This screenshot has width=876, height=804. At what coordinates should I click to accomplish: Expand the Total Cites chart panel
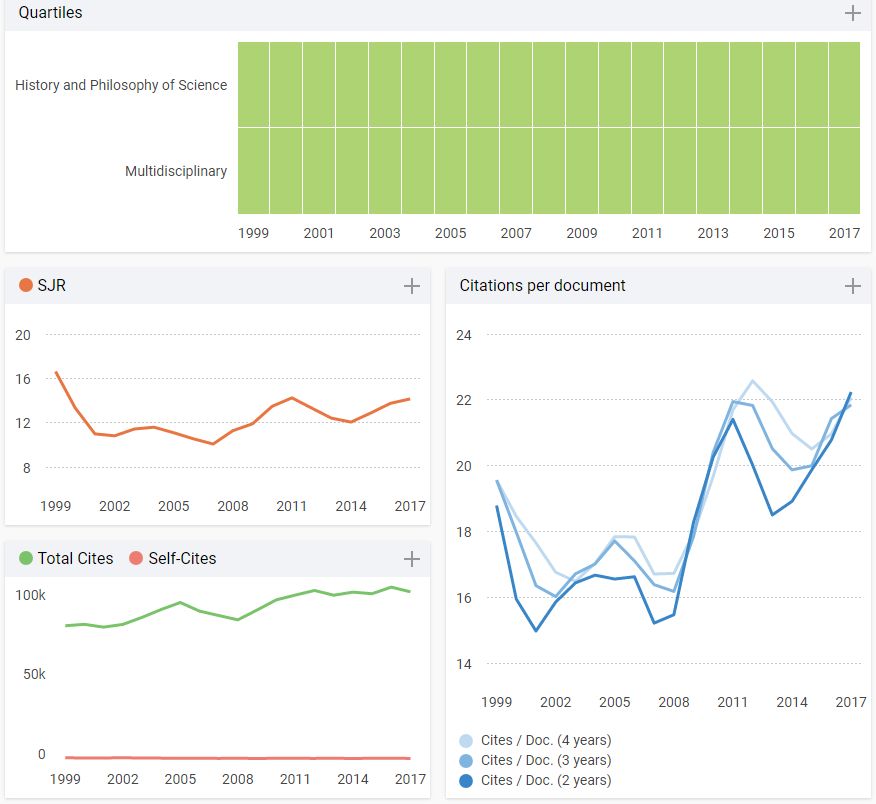pyautogui.click(x=411, y=559)
